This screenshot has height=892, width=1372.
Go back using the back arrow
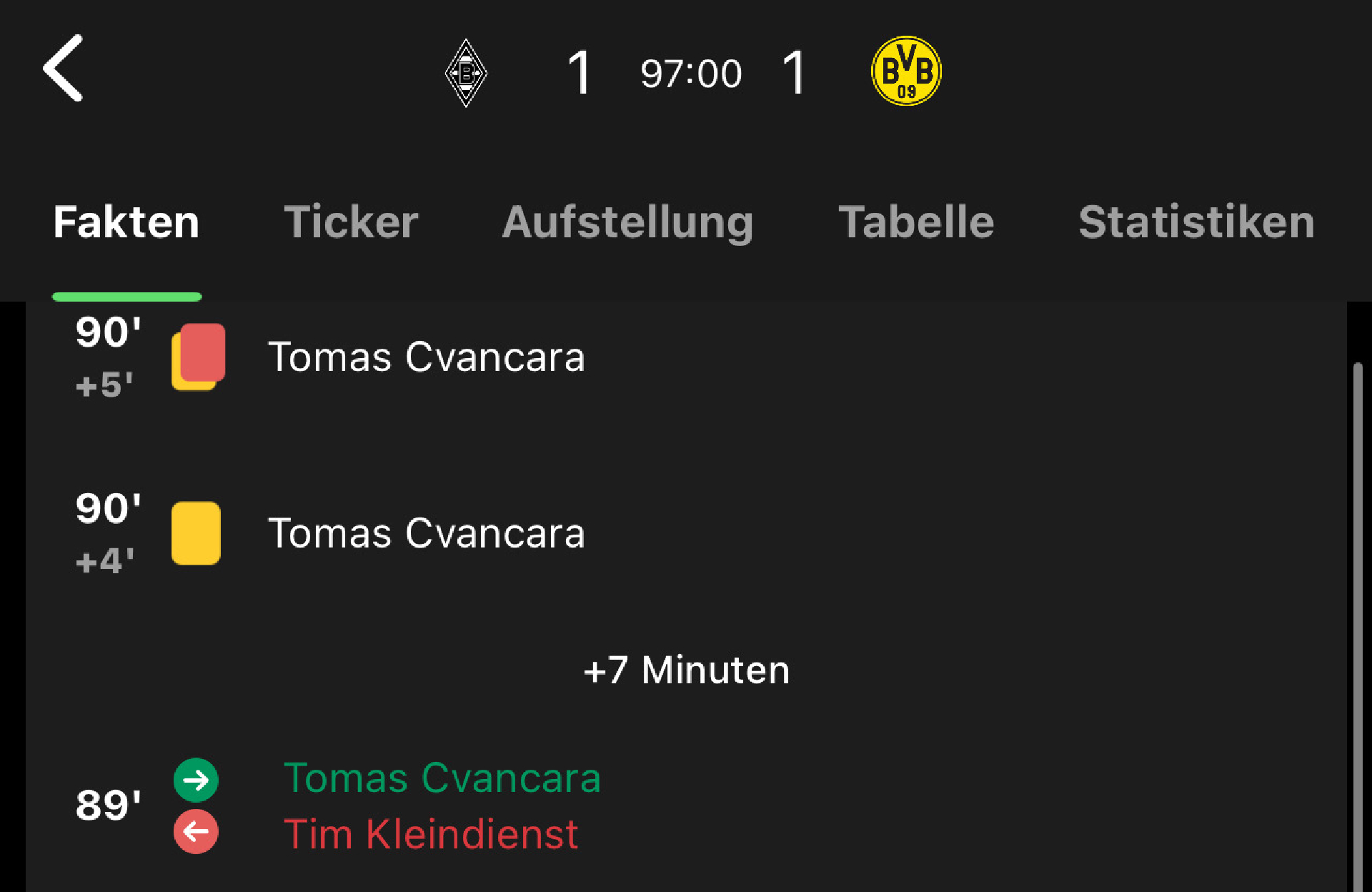tap(63, 69)
